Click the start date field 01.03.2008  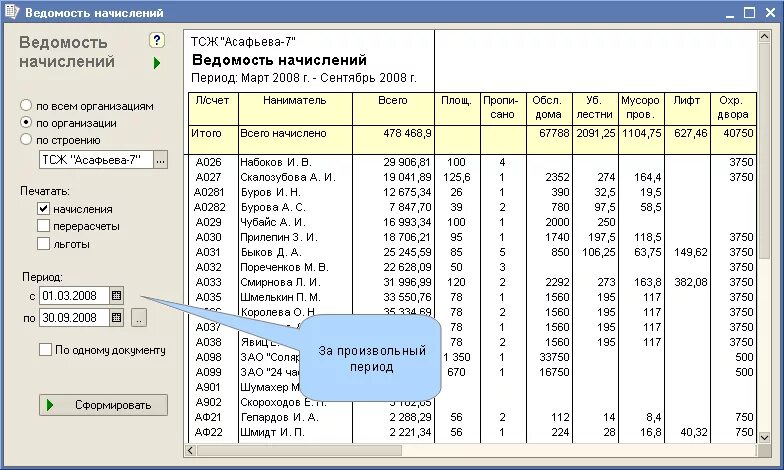pyautogui.click(x=74, y=296)
